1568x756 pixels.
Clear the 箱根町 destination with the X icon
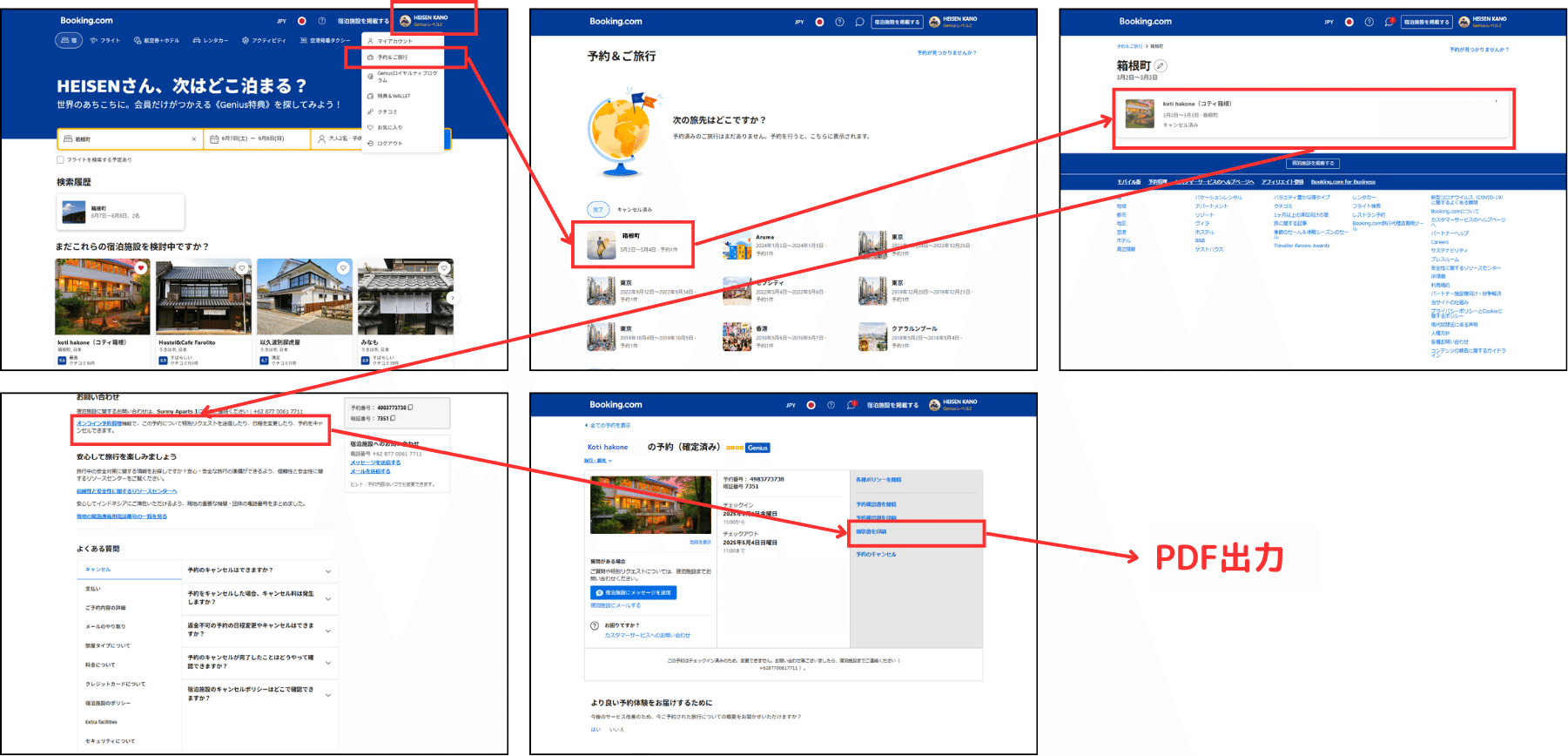(193, 139)
